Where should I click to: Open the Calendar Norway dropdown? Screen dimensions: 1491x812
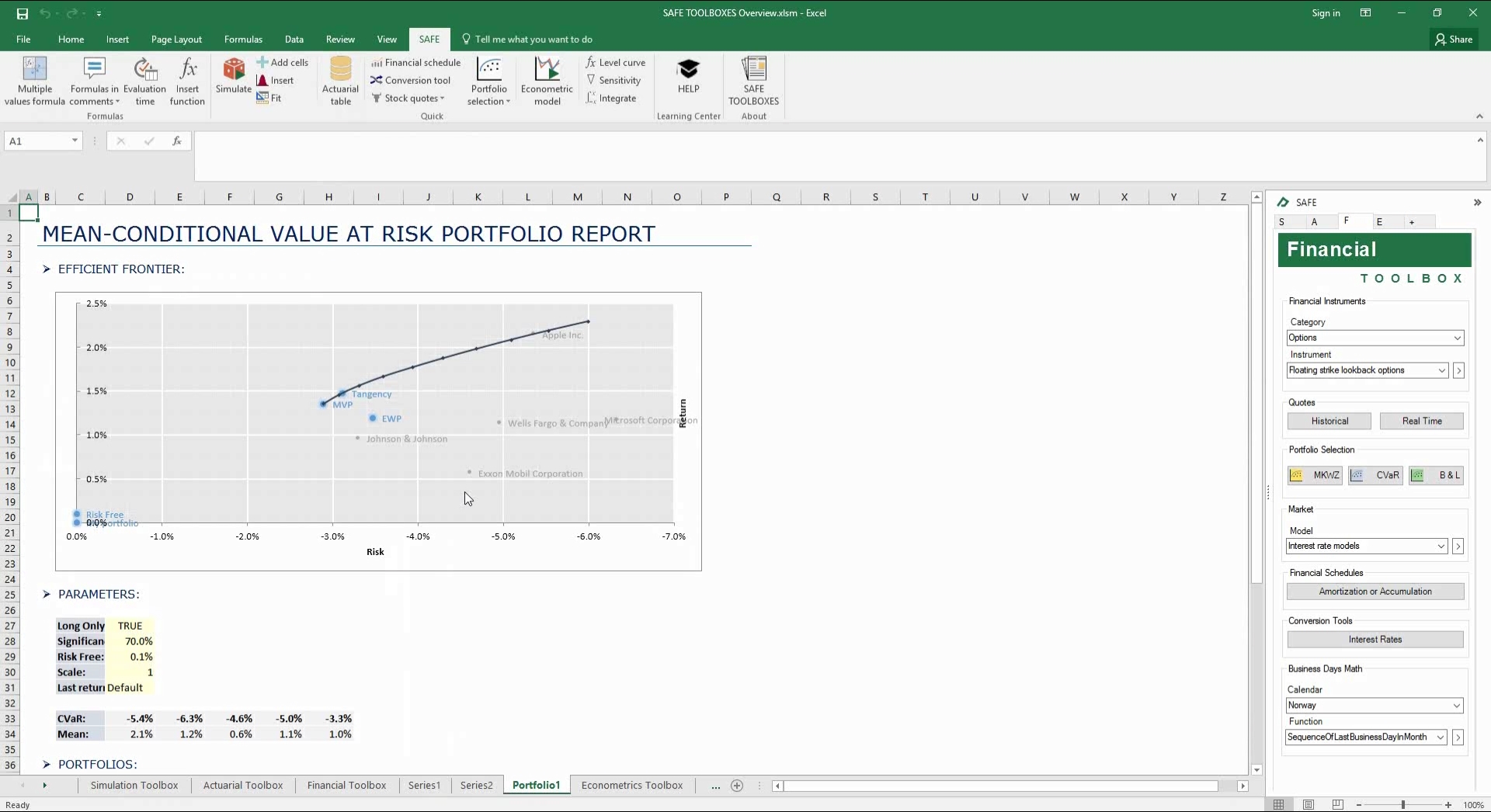tap(1458, 706)
